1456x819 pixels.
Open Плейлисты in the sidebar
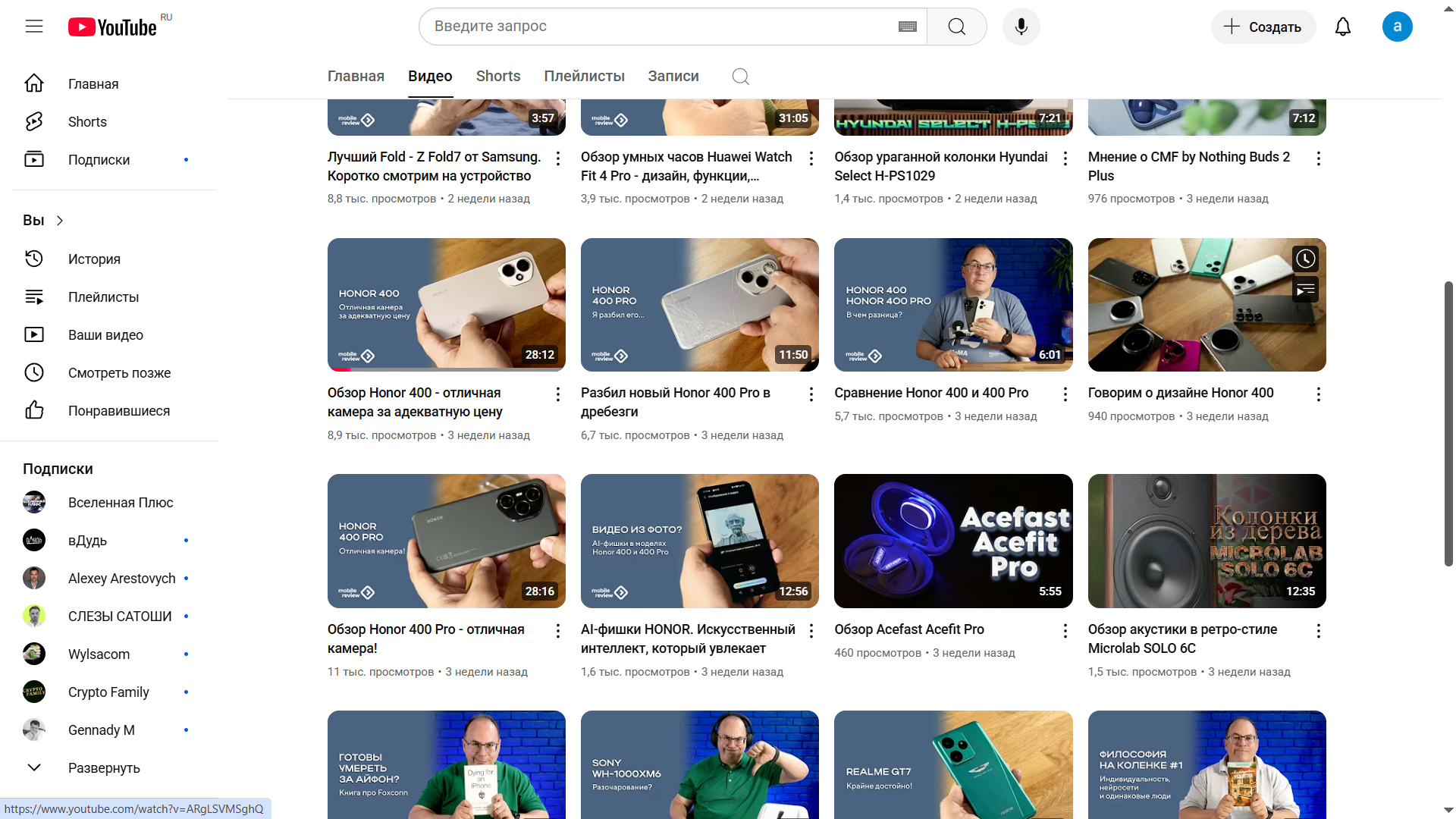click(114, 297)
